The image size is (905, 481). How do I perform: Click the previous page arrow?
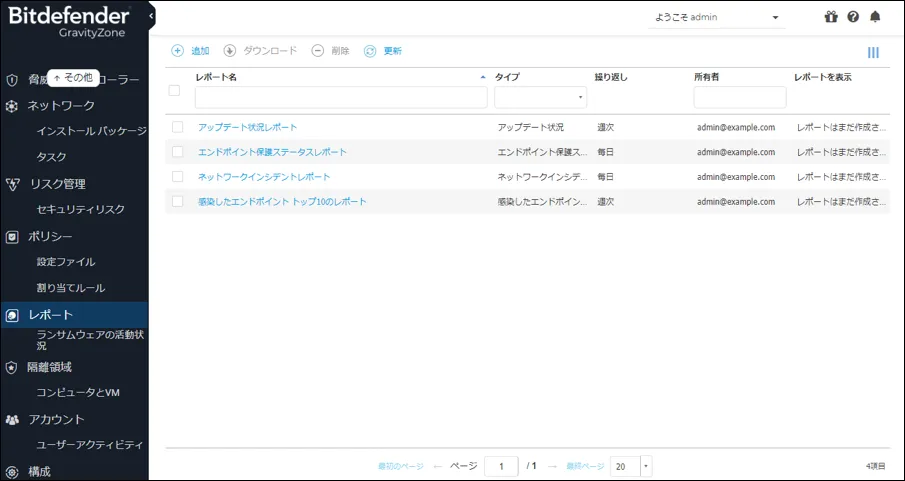437,466
